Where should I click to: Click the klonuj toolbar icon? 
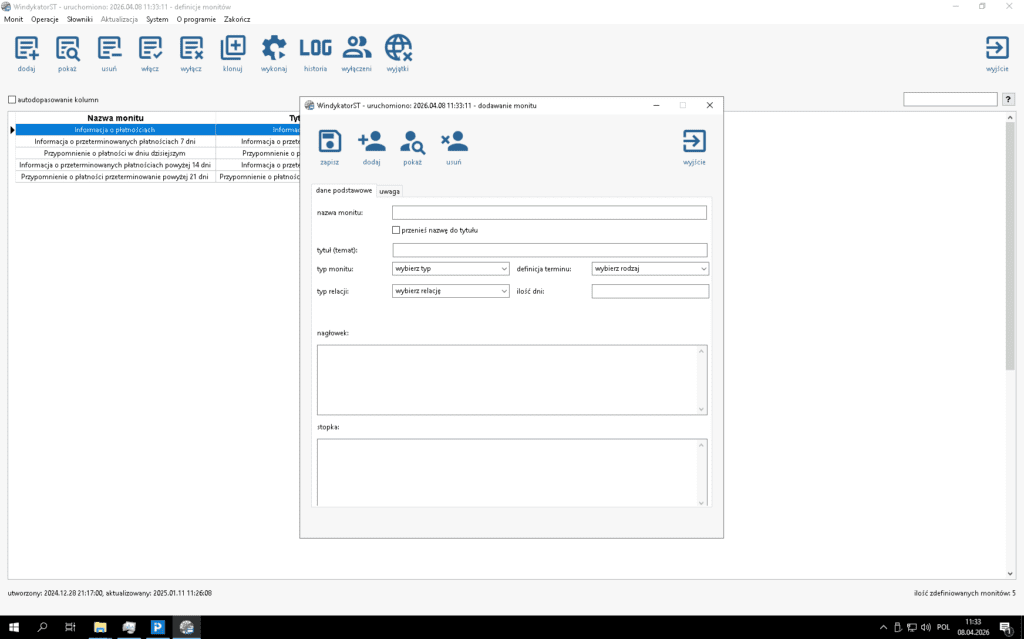pos(232,48)
